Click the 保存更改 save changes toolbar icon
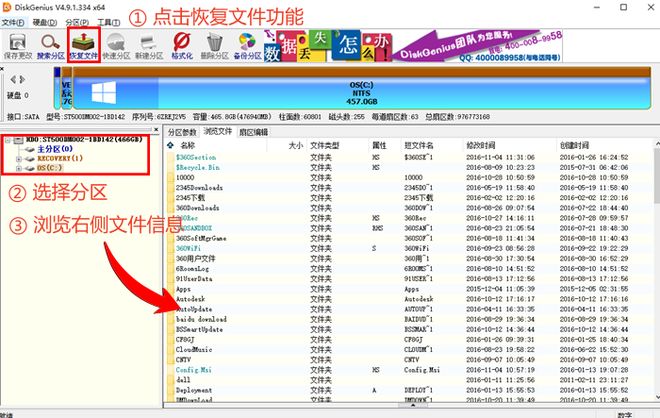Viewport: 660px width, 418px height. pyautogui.click(x=17, y=45)
